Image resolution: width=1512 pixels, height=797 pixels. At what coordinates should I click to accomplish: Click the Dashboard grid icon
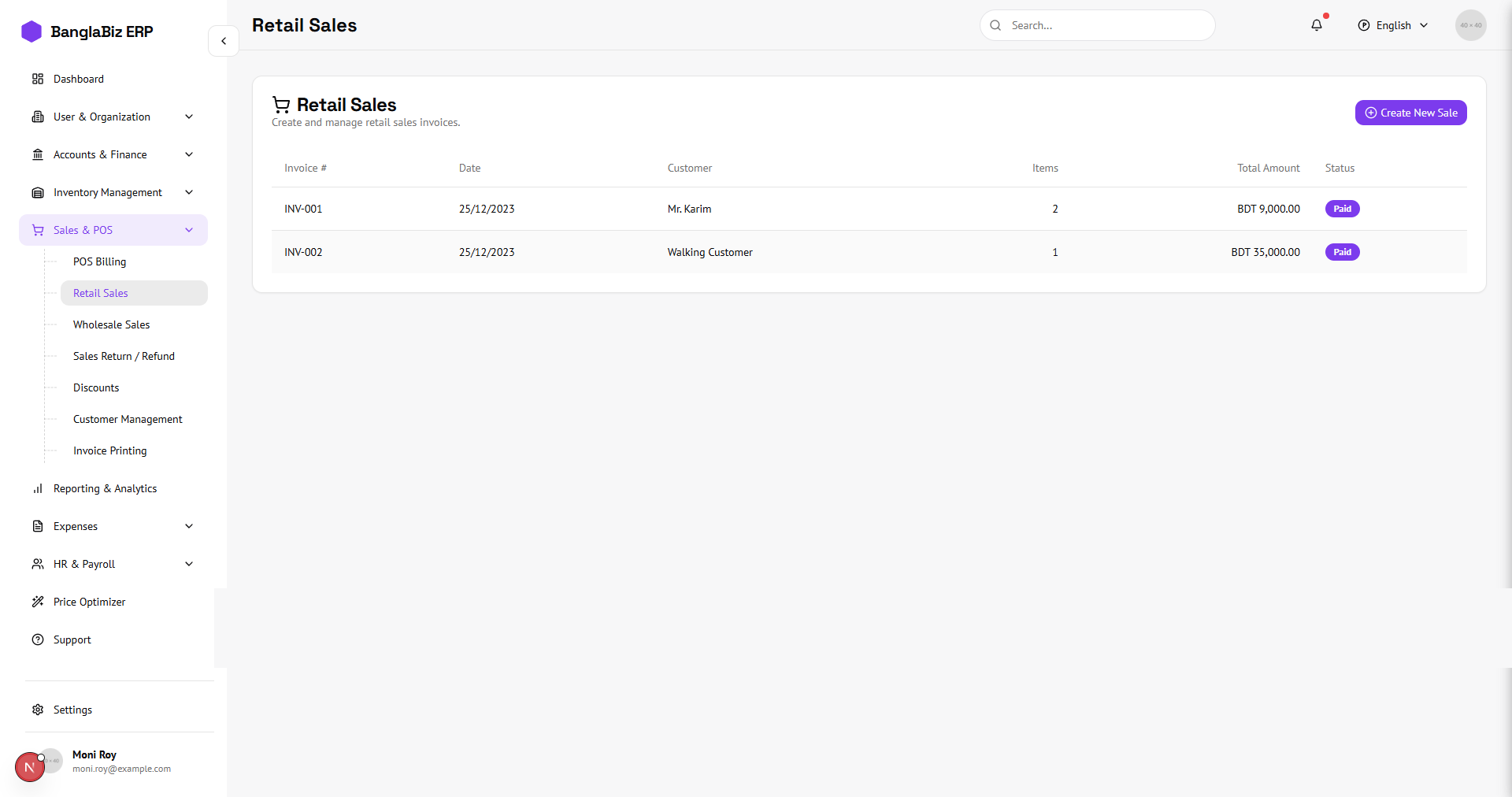pos(38,79)
